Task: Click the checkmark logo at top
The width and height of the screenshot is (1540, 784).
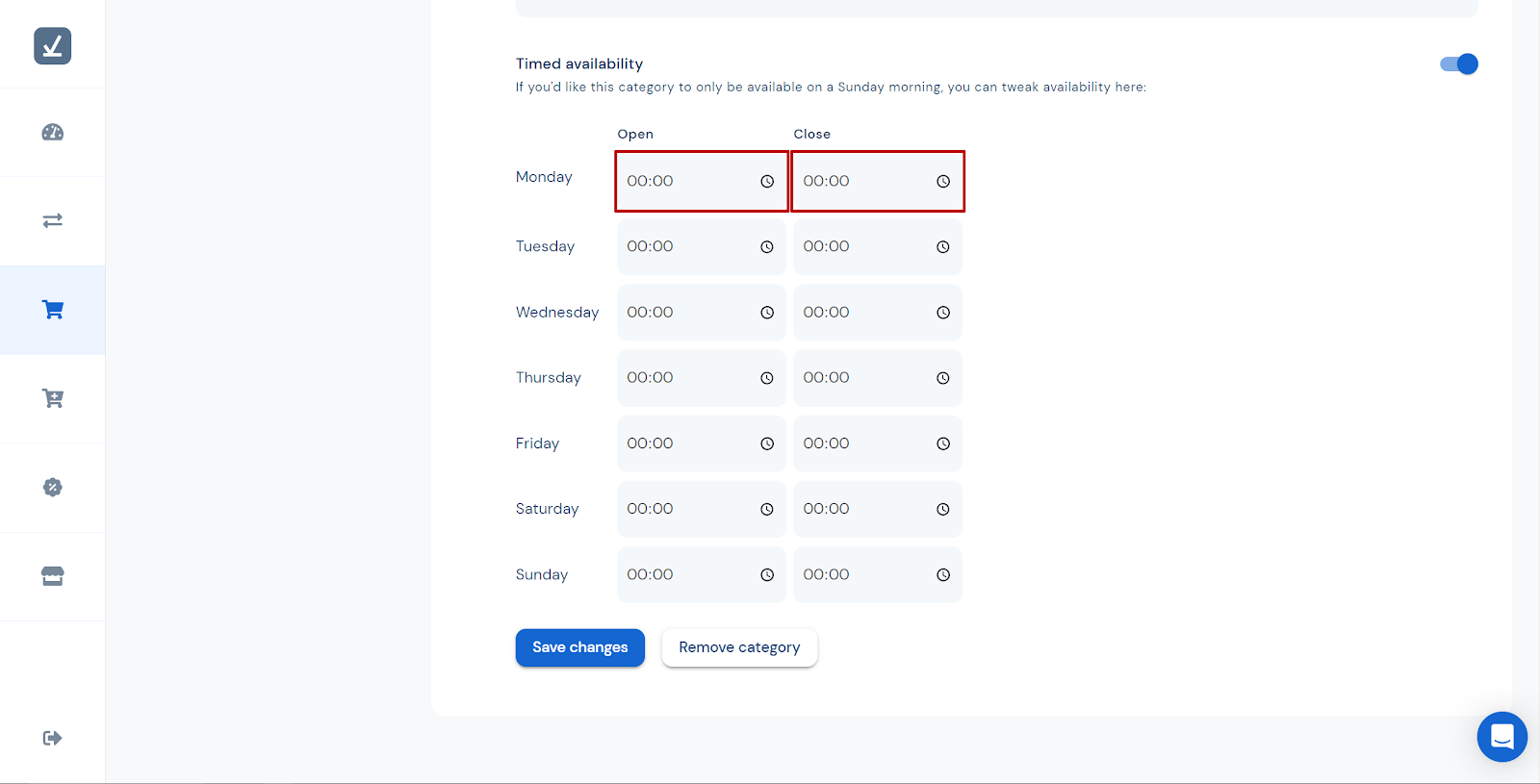Action: pyautogui.click(x=53, y=46)
